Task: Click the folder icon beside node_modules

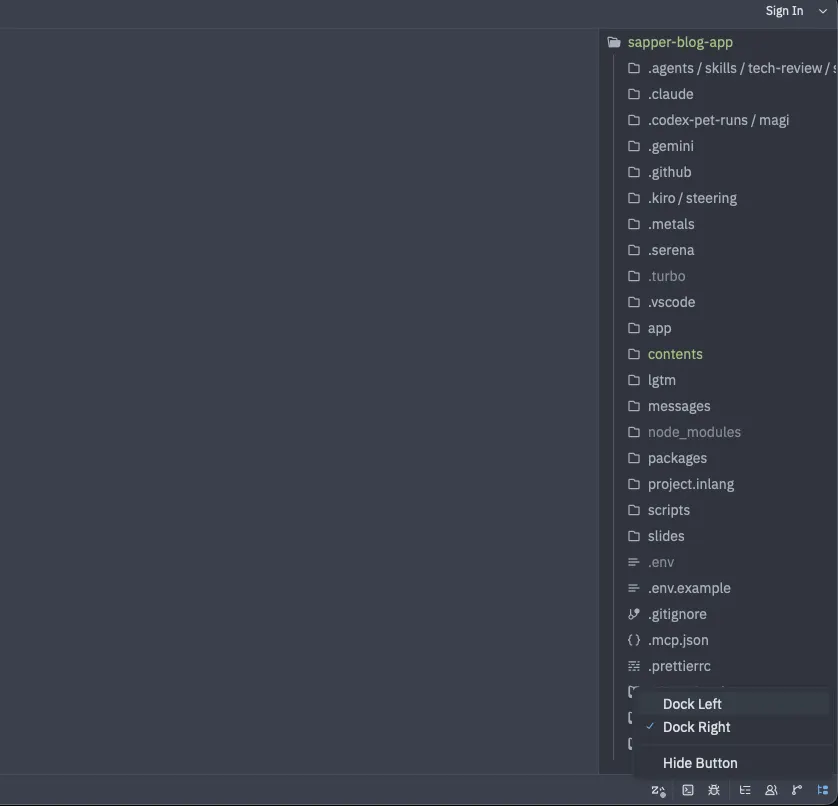Action: point(634,432)
